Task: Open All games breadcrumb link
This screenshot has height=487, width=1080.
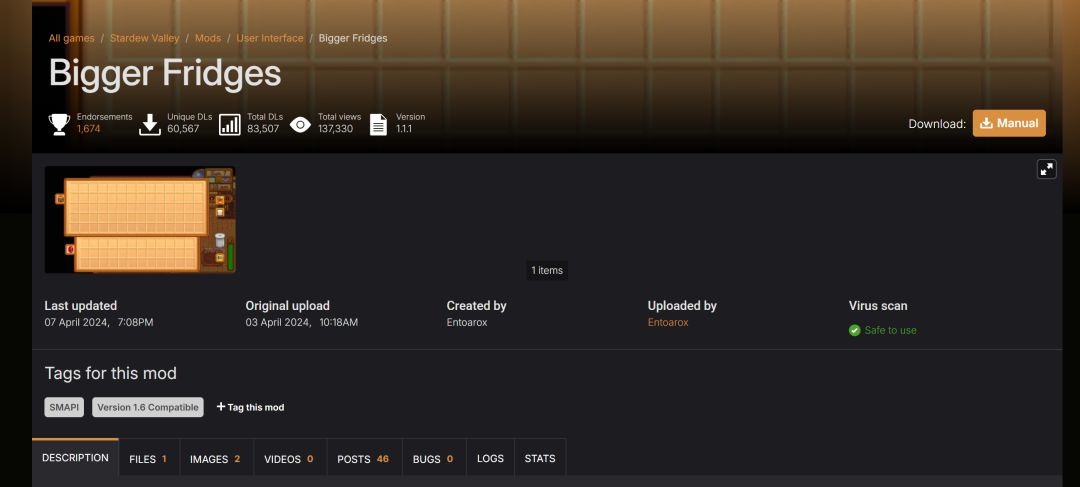Action: click(72, 38)
